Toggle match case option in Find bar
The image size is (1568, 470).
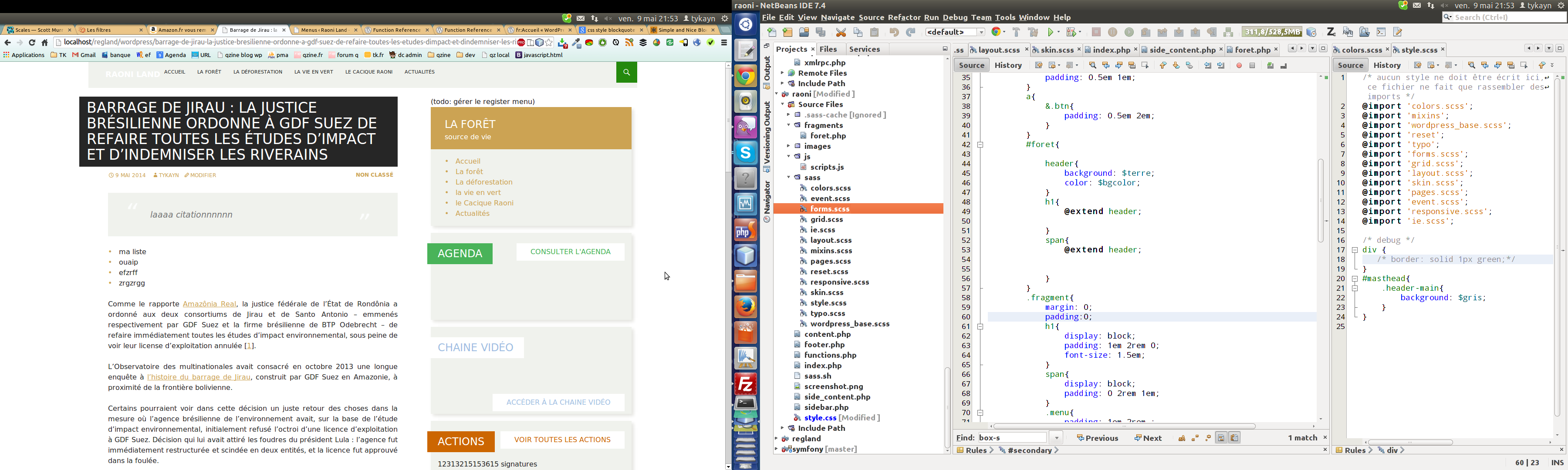tap(1182, 438)
